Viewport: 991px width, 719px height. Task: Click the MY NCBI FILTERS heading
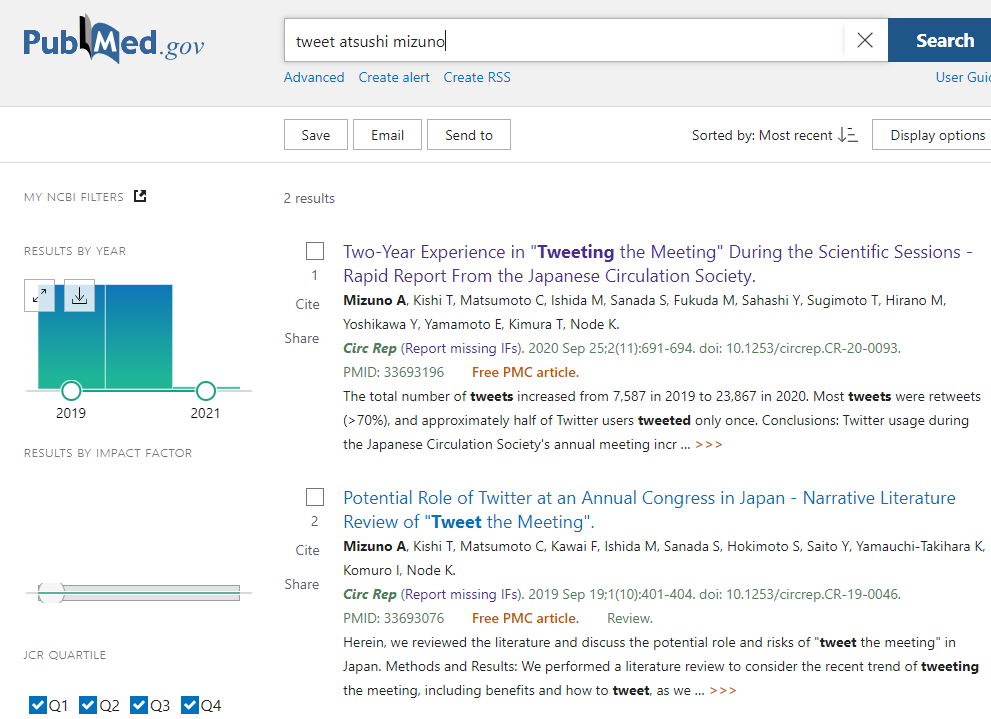pyautogui.click(x=74, y=197)
